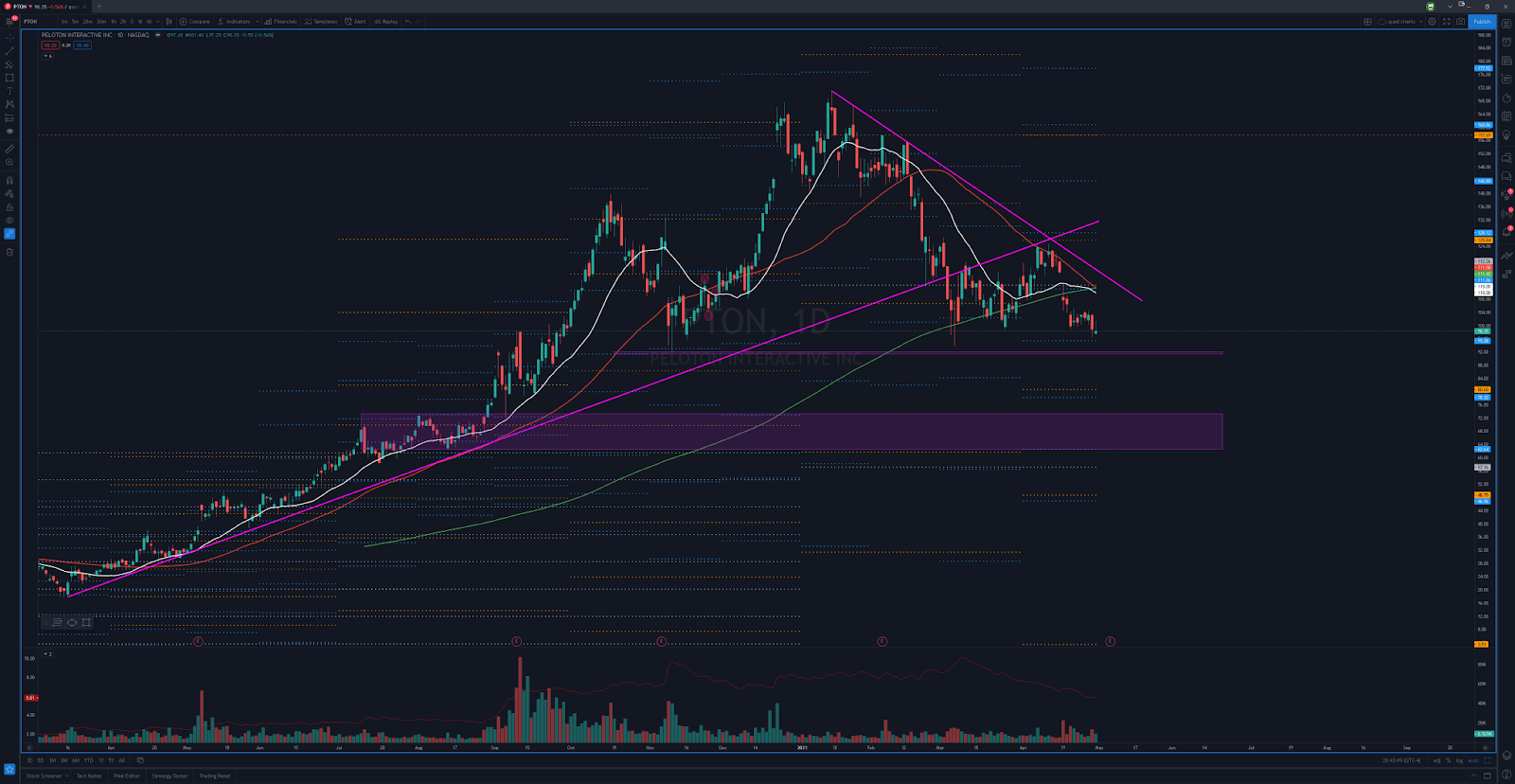Image resolution: width=1515 pixels, height=784 pixels.
Task: Select the crosshair cursor tool
Action: 9,38
